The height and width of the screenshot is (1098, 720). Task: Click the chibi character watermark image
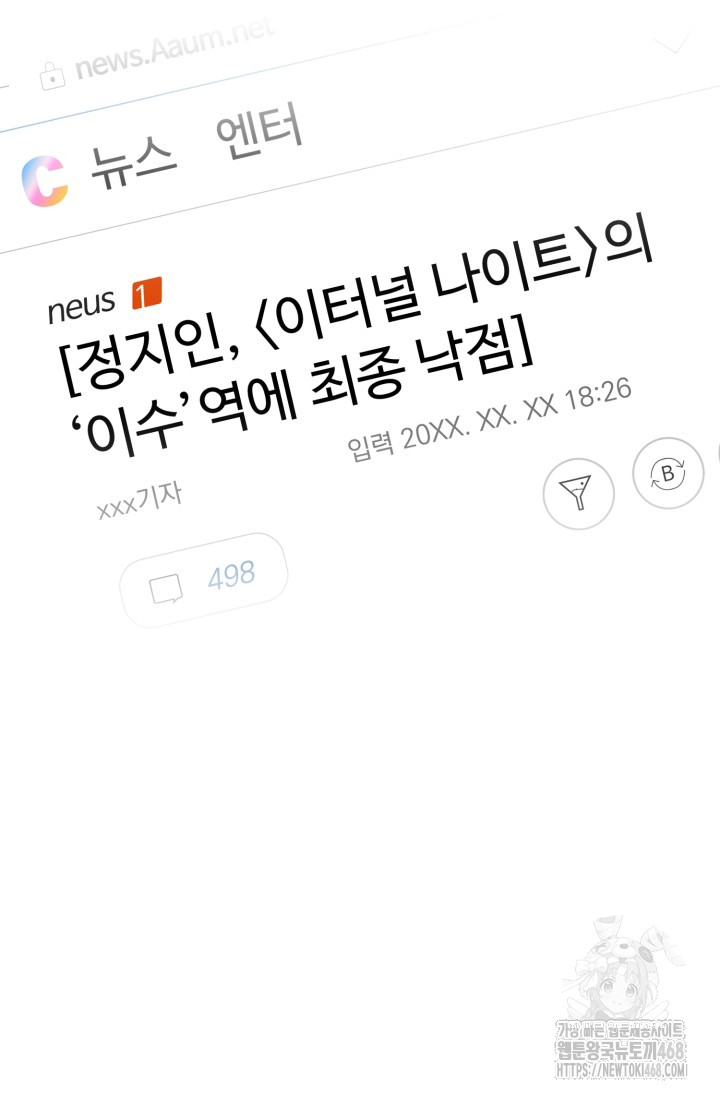click(x=616, y=966)
